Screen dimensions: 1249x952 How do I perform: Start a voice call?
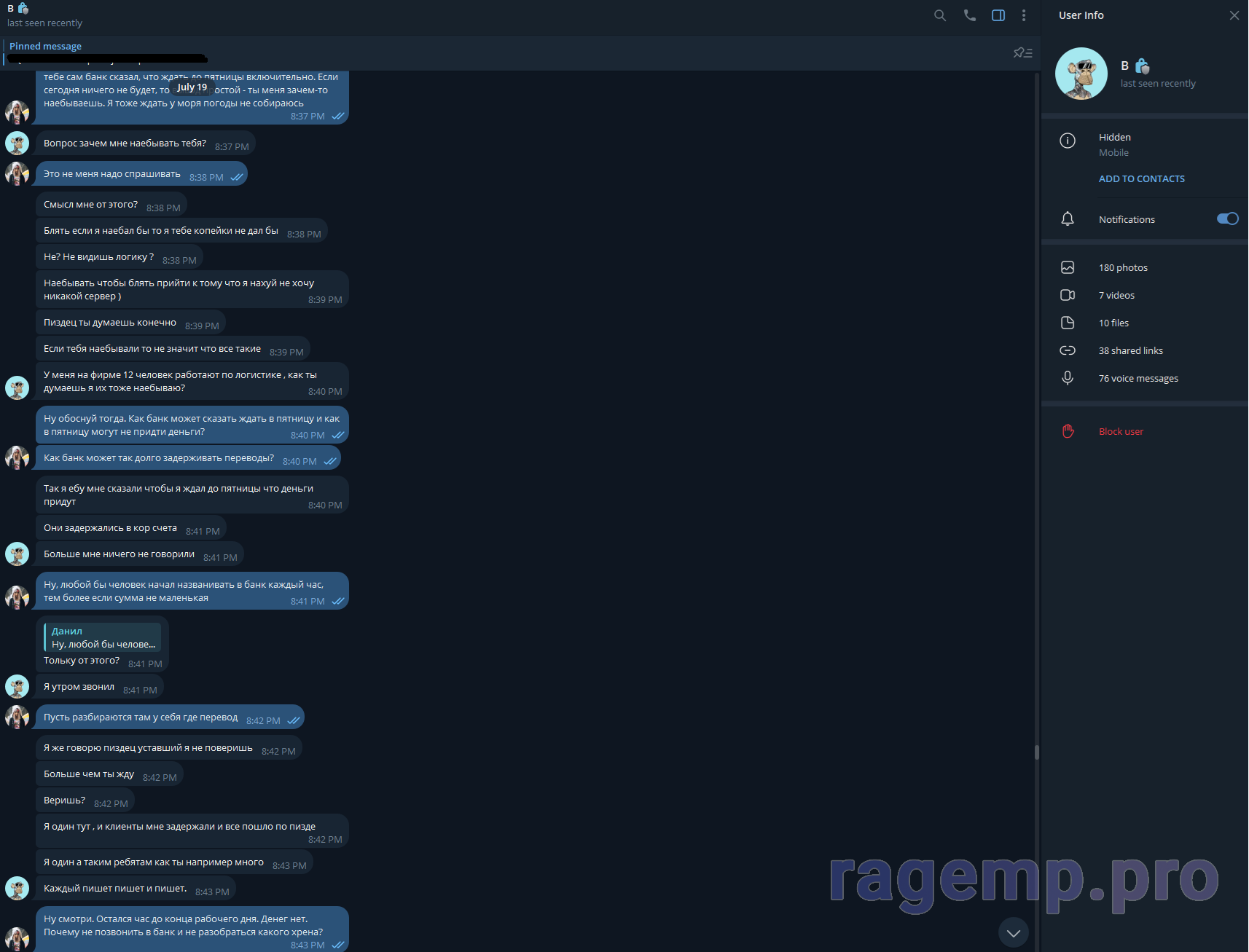[969, 15]
